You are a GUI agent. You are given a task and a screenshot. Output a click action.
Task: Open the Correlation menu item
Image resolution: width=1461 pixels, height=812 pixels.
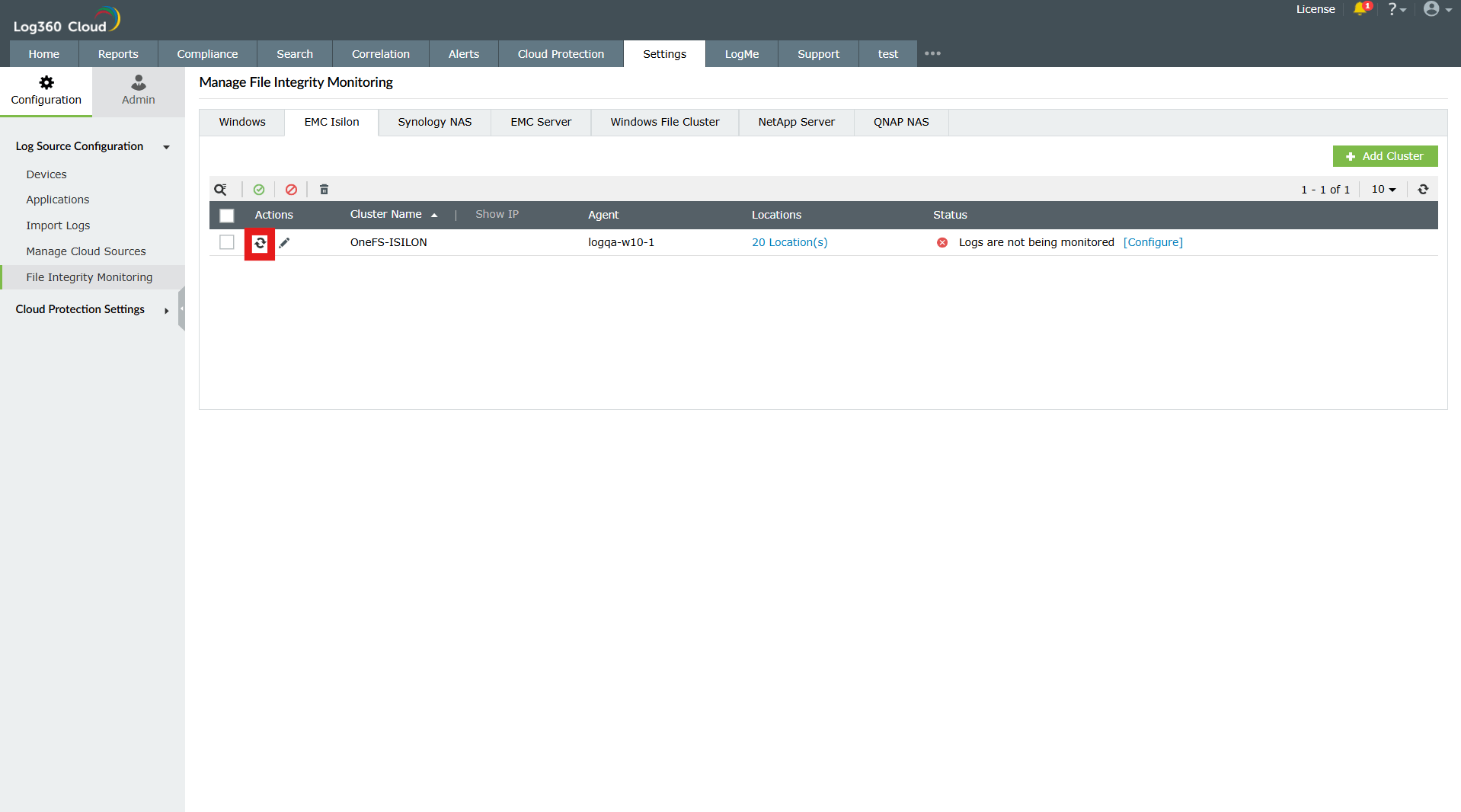tap(380, 53)
